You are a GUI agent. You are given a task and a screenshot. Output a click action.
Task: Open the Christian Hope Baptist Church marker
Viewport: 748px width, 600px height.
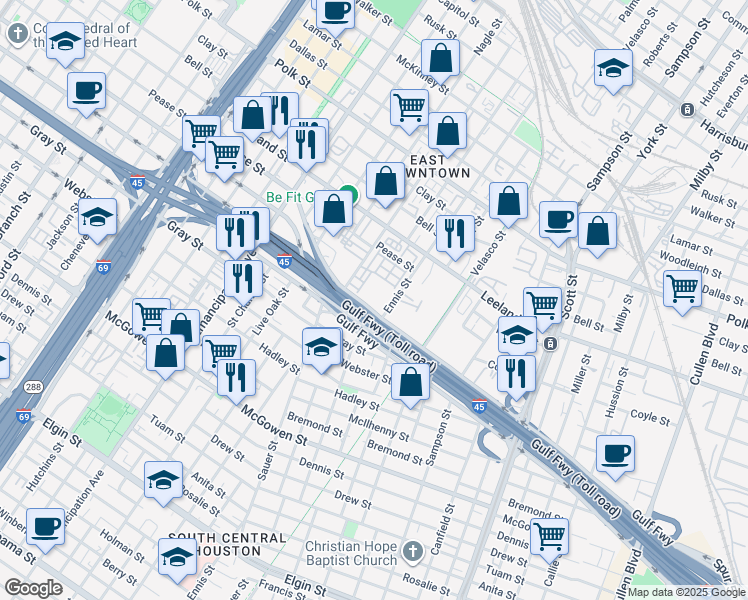click(413, 552)
